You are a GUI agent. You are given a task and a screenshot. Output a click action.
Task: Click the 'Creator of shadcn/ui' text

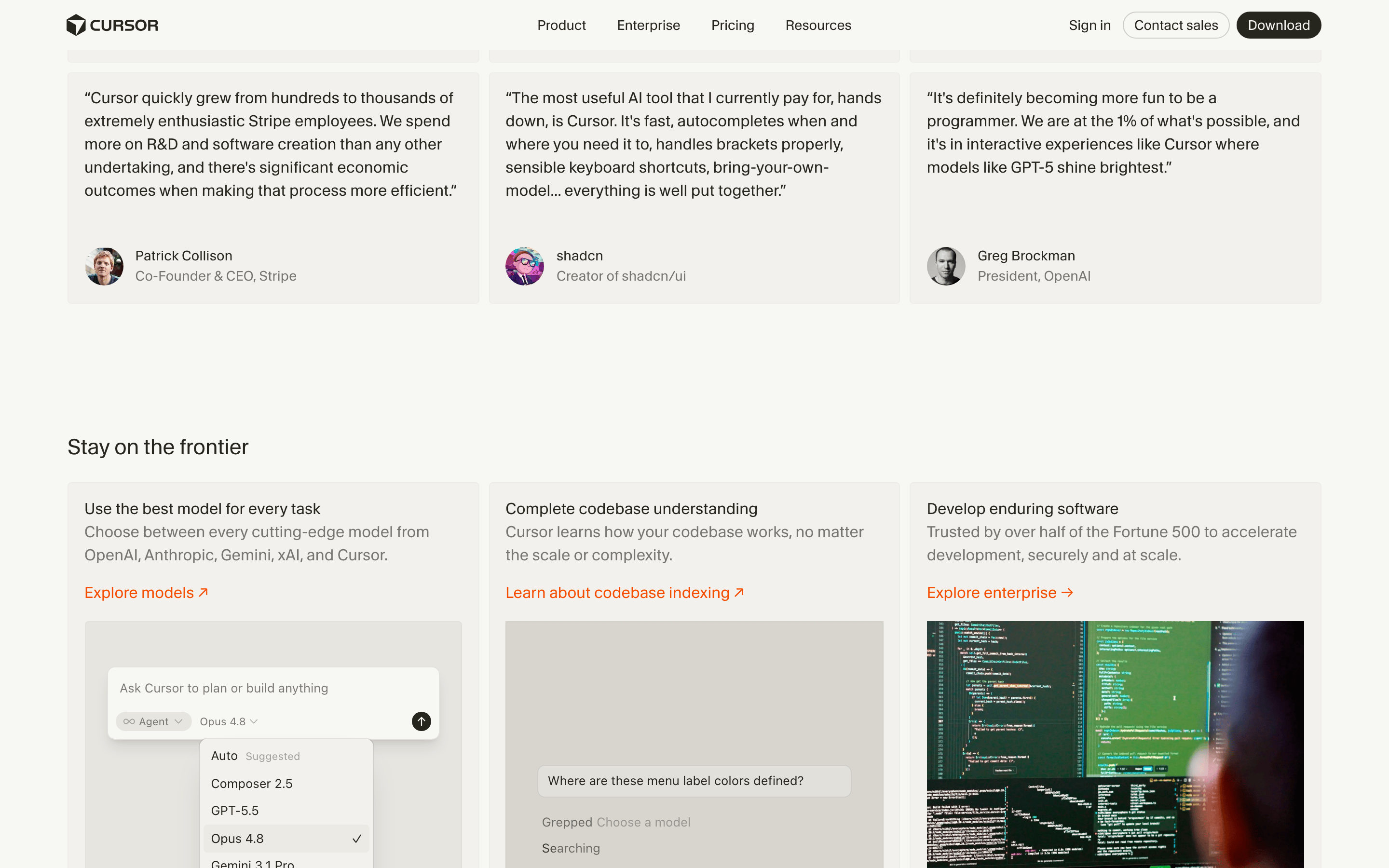click(x=621, y=276)
